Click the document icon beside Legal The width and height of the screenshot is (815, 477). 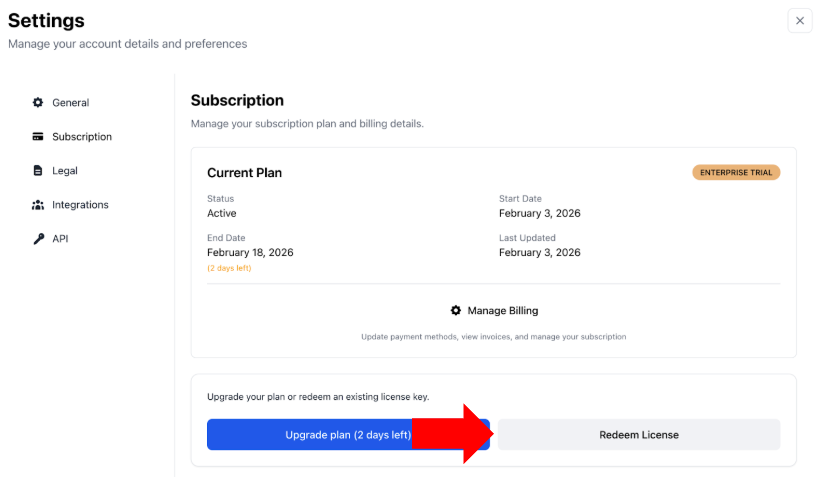coord(38,171)
